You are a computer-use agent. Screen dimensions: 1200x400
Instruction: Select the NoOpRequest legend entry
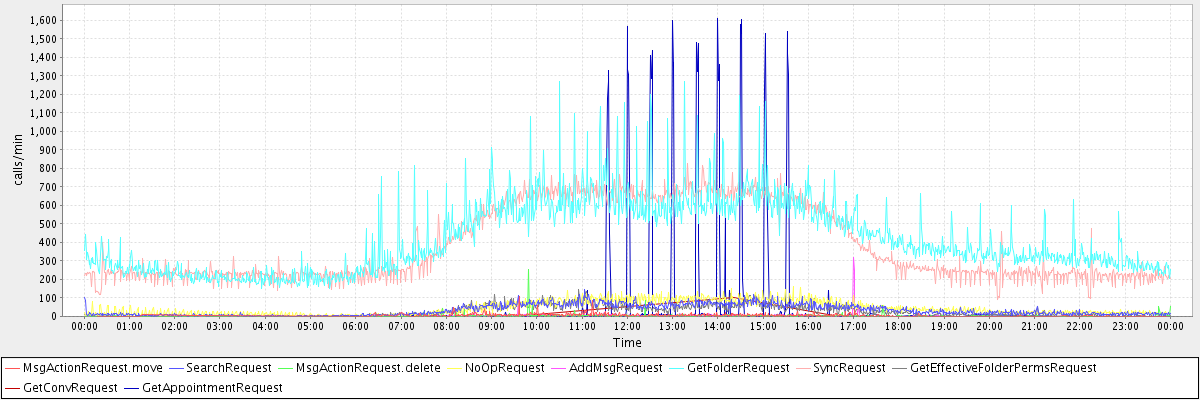point(507,368)
